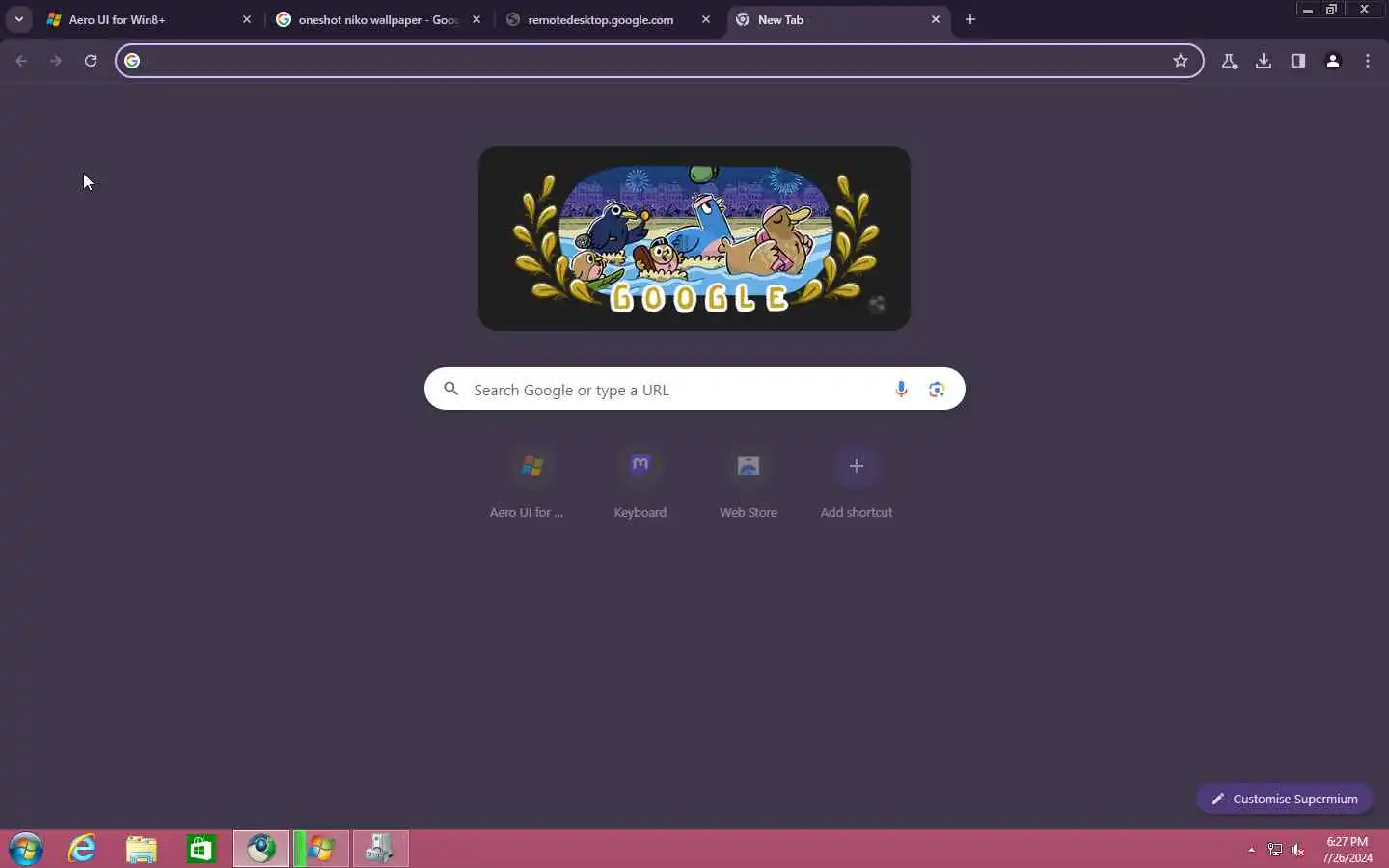Click Add shortcut tile
1389x868 pixels.
(857, 483)
